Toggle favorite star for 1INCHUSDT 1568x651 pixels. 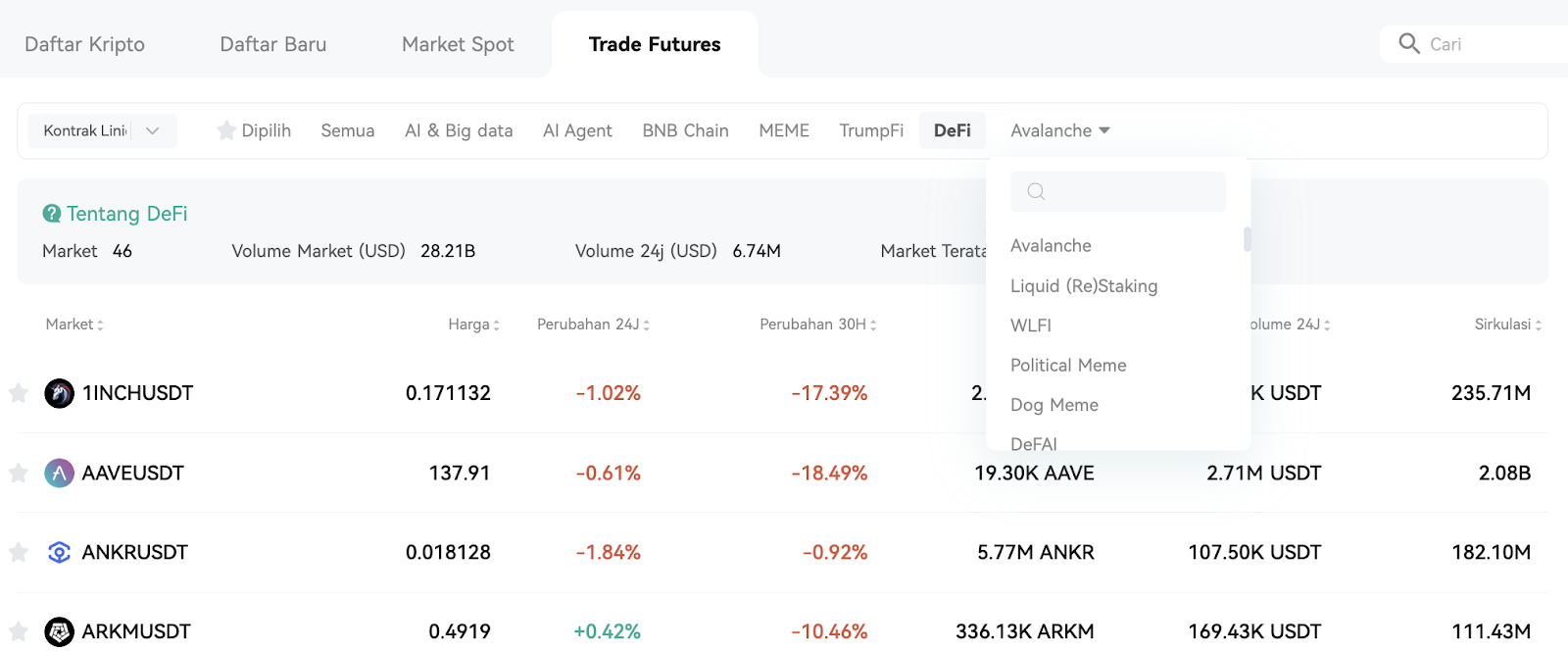18,393
